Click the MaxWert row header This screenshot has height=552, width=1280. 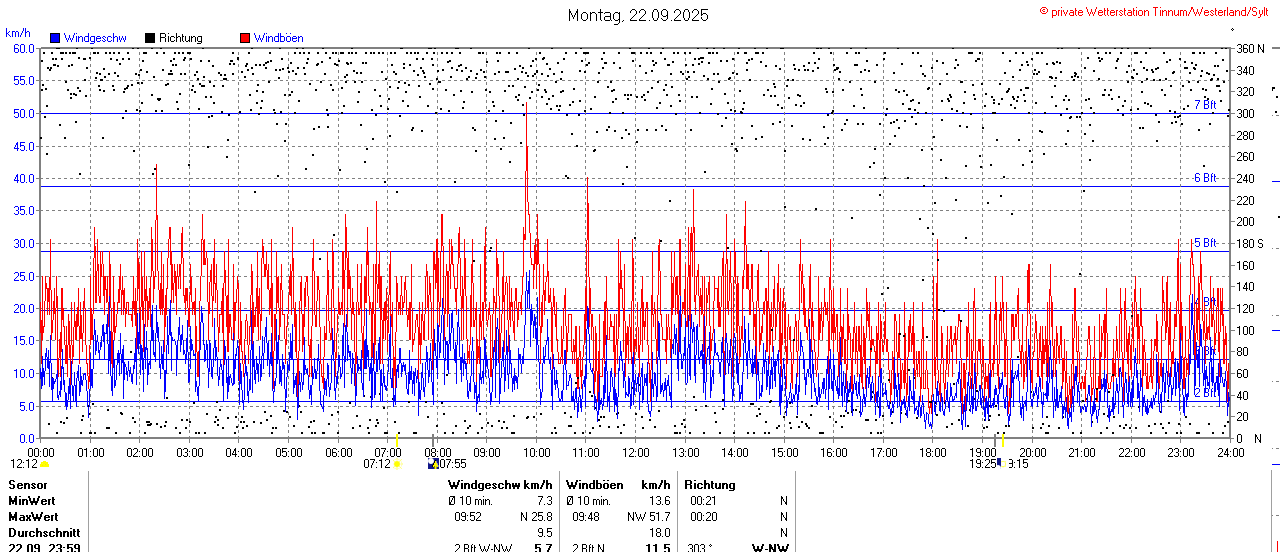tap(33, 517)
